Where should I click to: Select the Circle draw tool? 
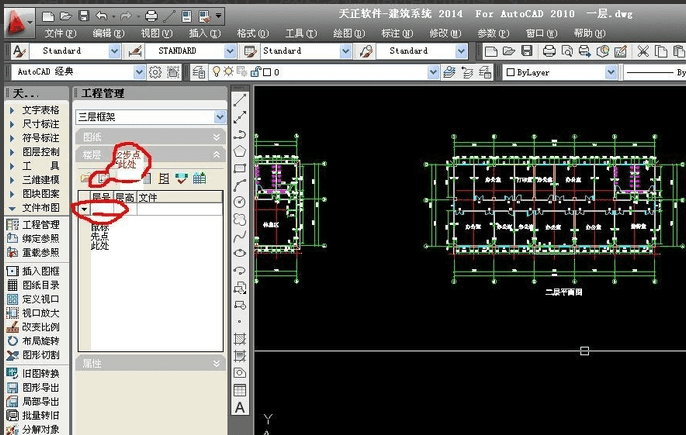coord(240,202)
